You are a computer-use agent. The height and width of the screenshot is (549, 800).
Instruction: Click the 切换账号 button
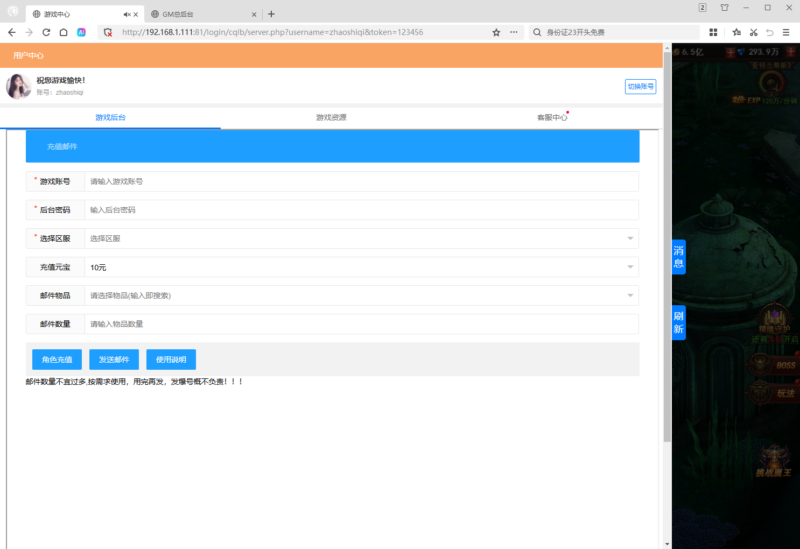tap(640, 87)
